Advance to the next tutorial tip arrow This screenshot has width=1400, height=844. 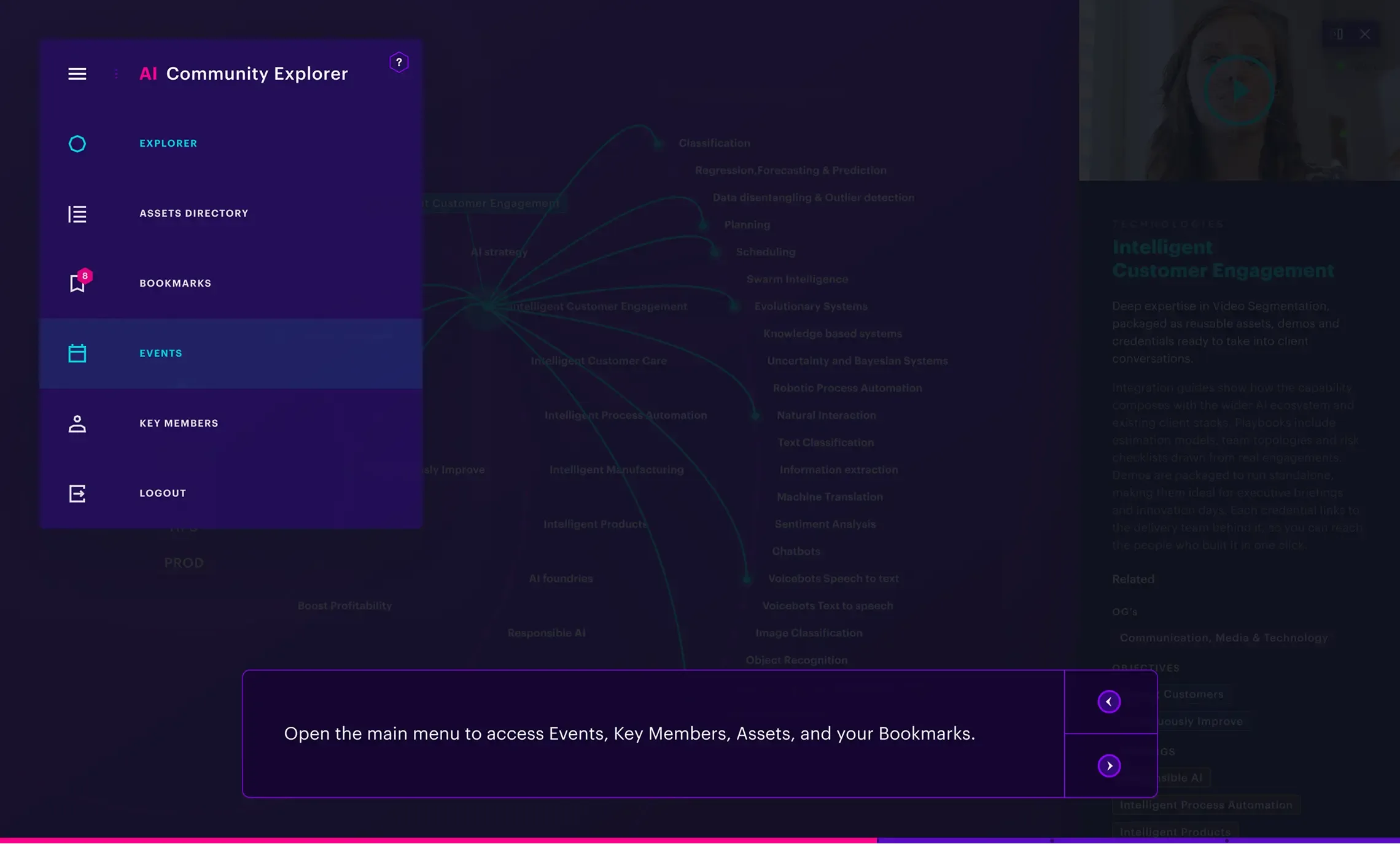coord(1109,765)
